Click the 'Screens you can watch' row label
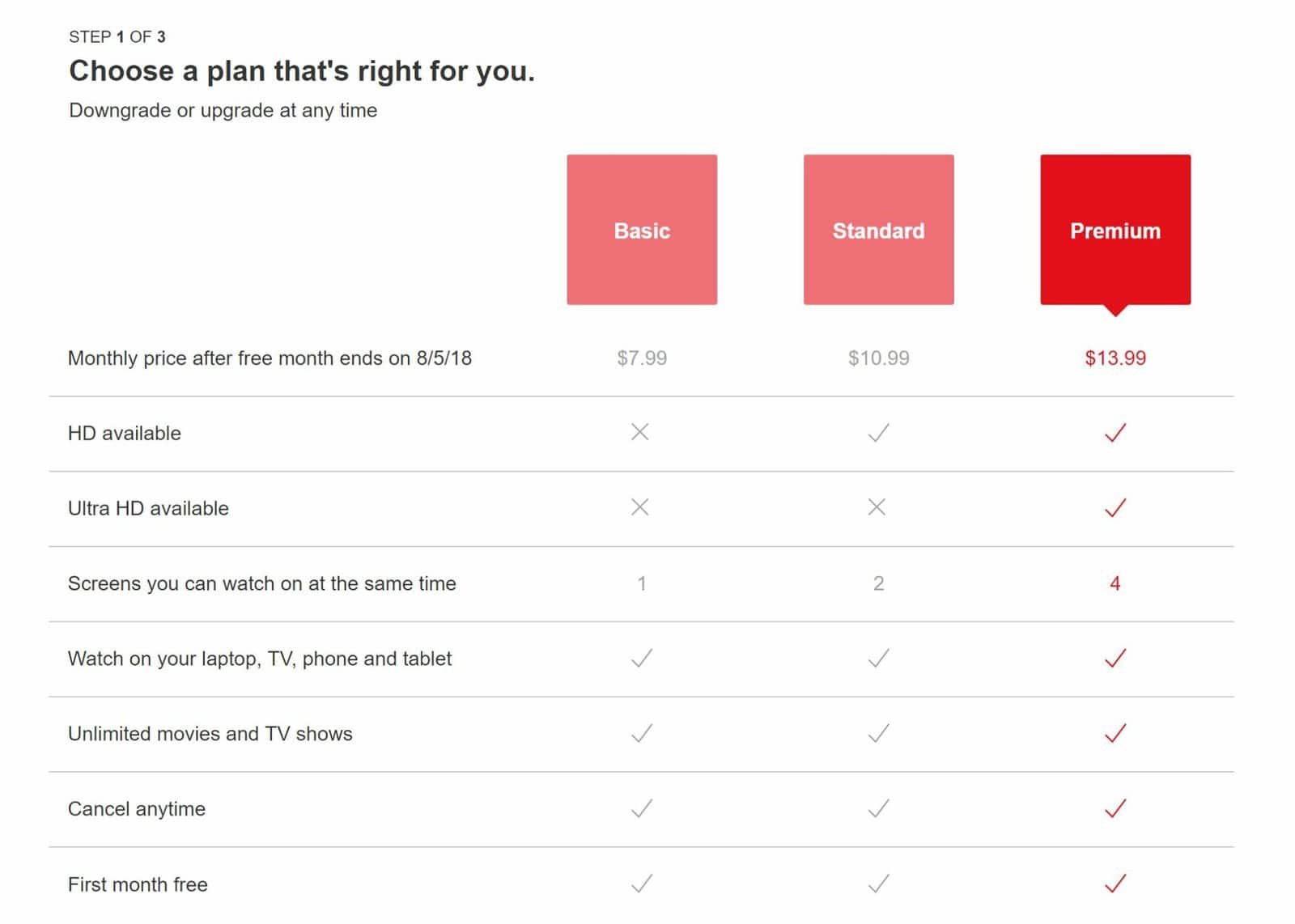1295x924 pixels. (x=262, y=583)
